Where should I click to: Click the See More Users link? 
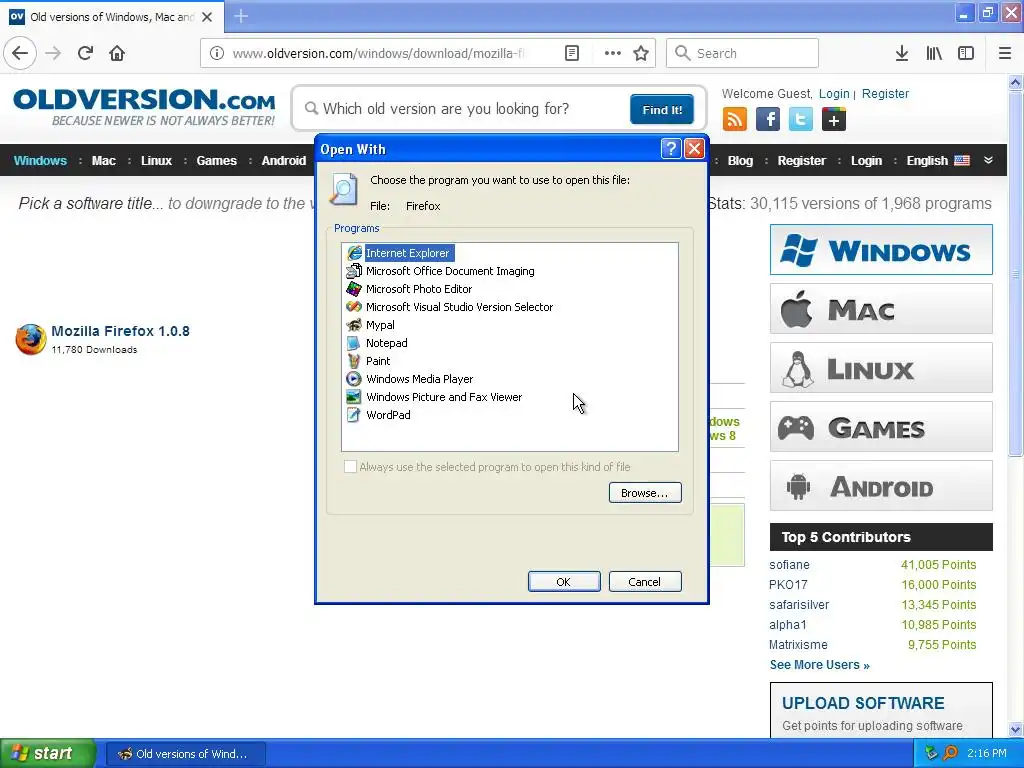pos(819,665)
